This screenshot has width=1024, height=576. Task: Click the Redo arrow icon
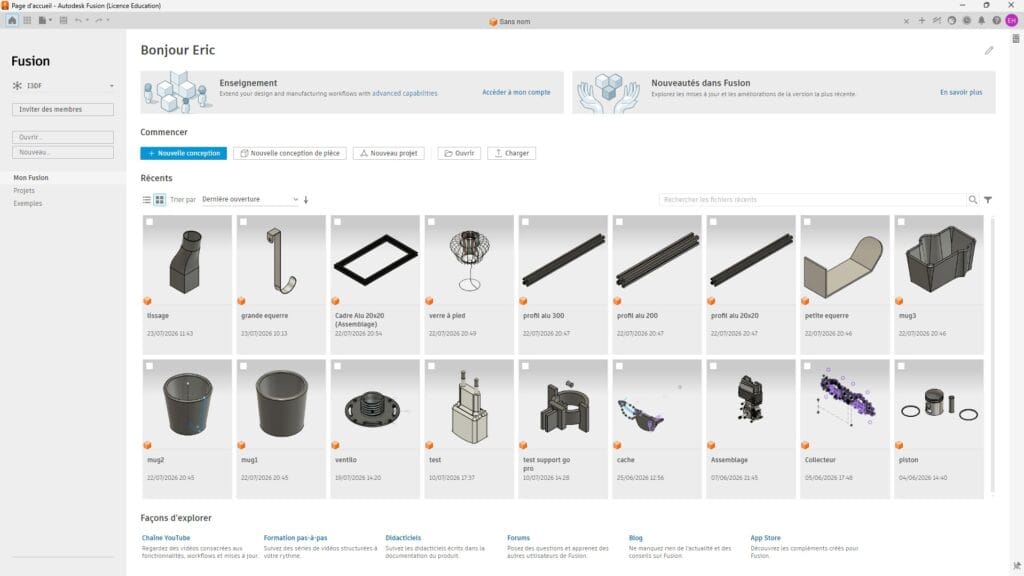click(x=99, y=20)
